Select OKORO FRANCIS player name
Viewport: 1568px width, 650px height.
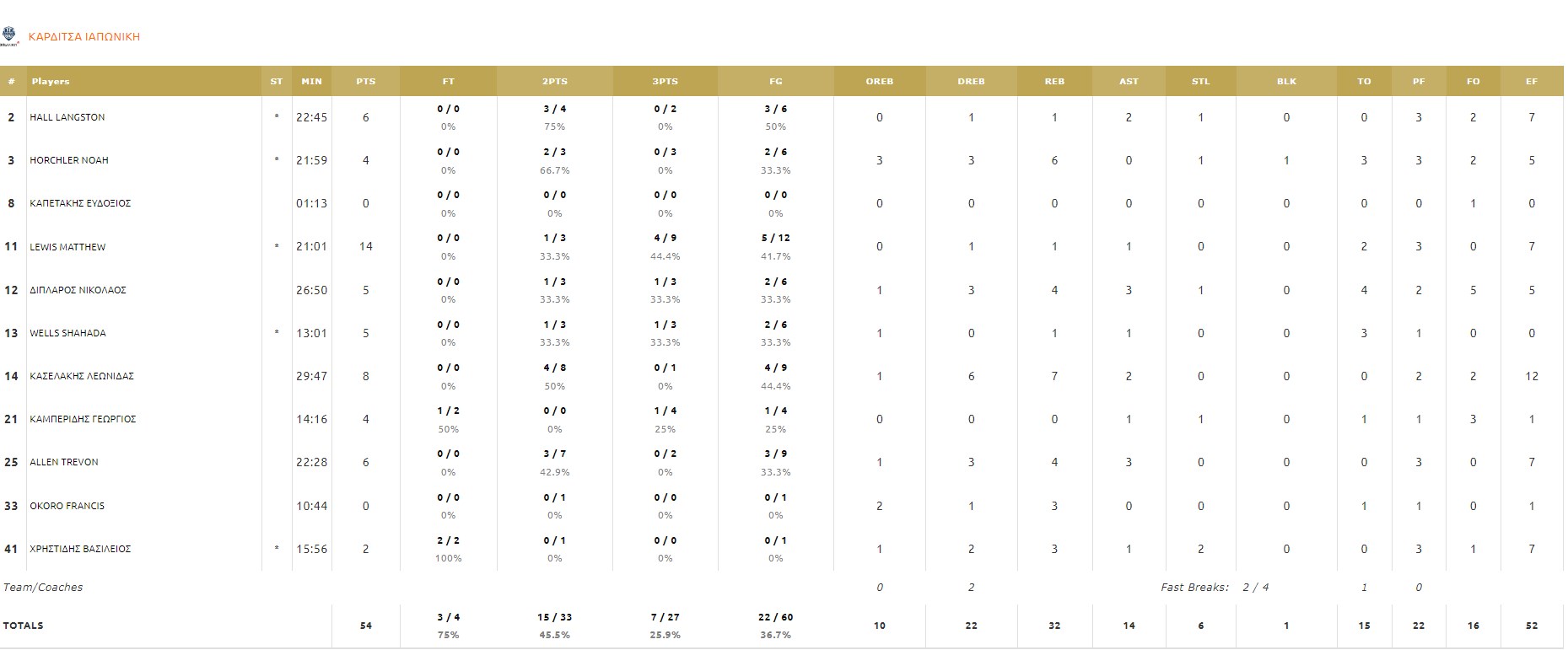[67, 507]
